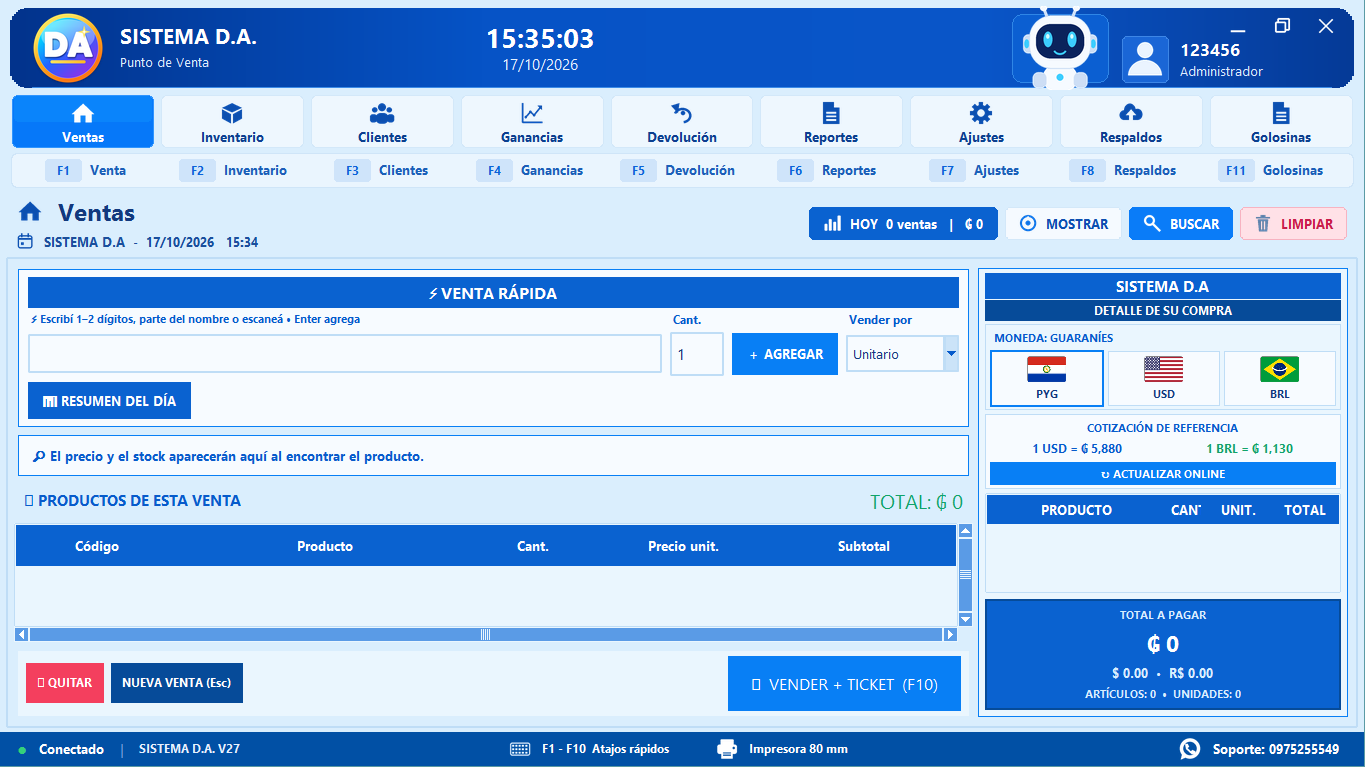Screen dimensions: 1365x767
Task: Click ACTUALIZAR ONLINE exchange rate button
Action: (x=1163, y=474)
